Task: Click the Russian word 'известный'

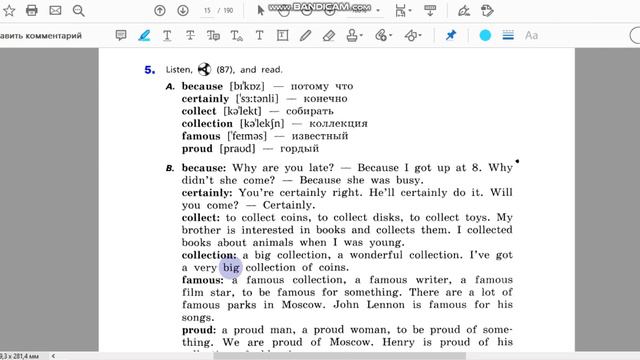Action: pyautogui.click(x=320, y=136)
